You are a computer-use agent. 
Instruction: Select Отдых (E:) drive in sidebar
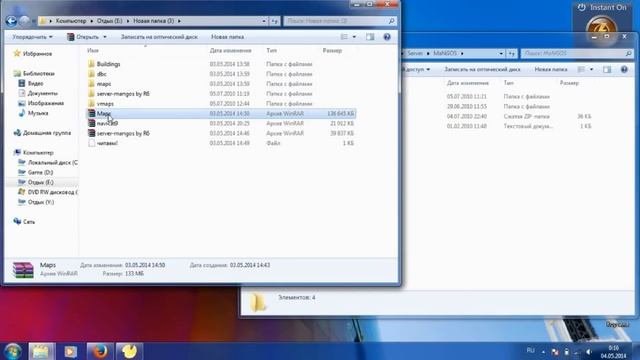pyautogui.click(x=36, y=182)
